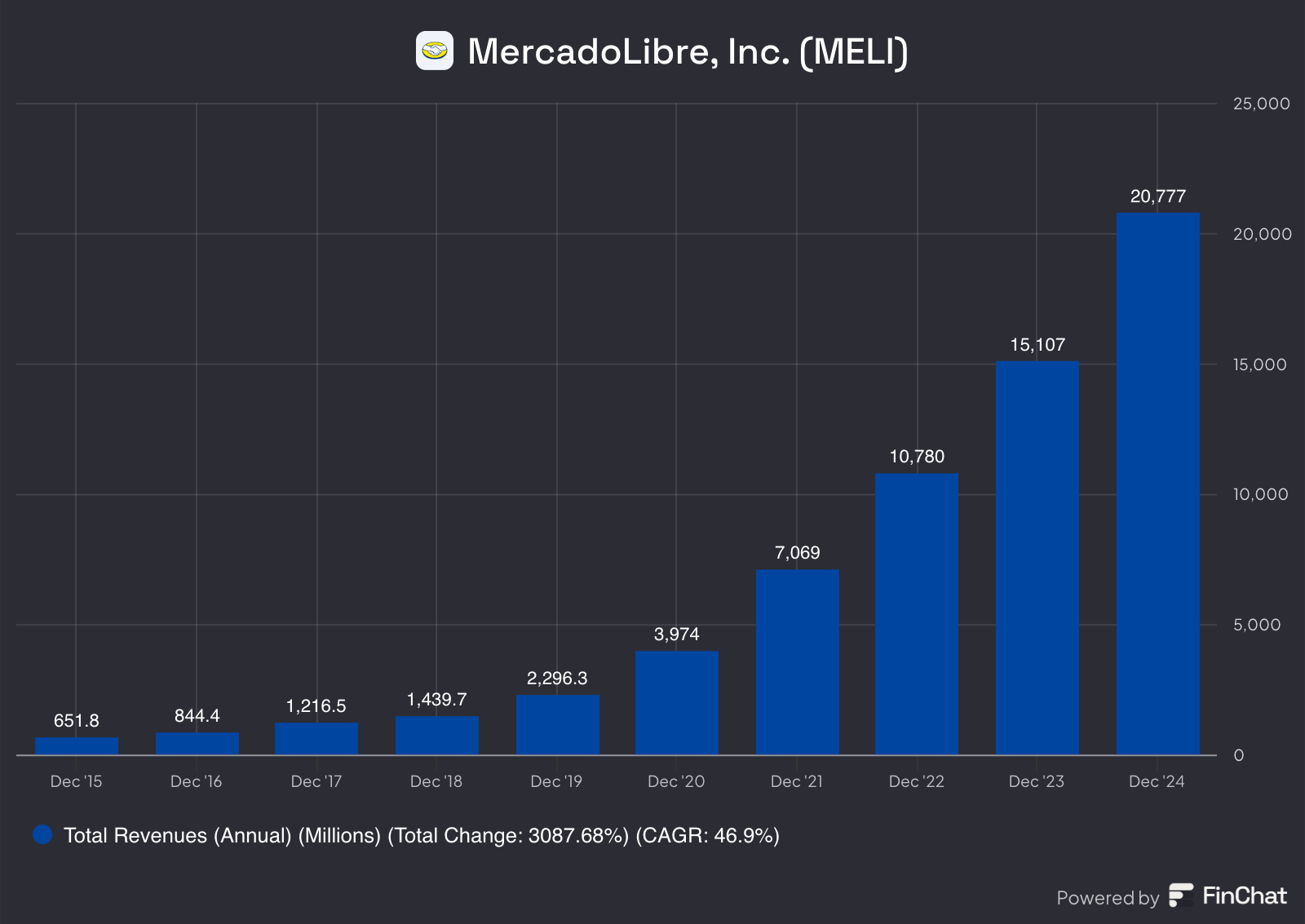Viewport: 1305px width, 924px height.
Task: Click the Dec '24 revenue bar
Action: pyautogui.click(x=1158, y=484)
